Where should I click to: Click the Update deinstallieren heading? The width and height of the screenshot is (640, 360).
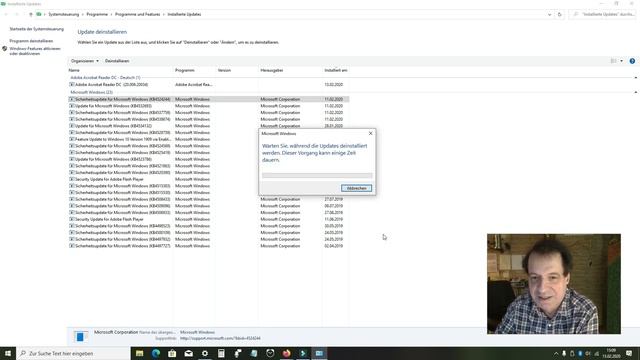102,32
